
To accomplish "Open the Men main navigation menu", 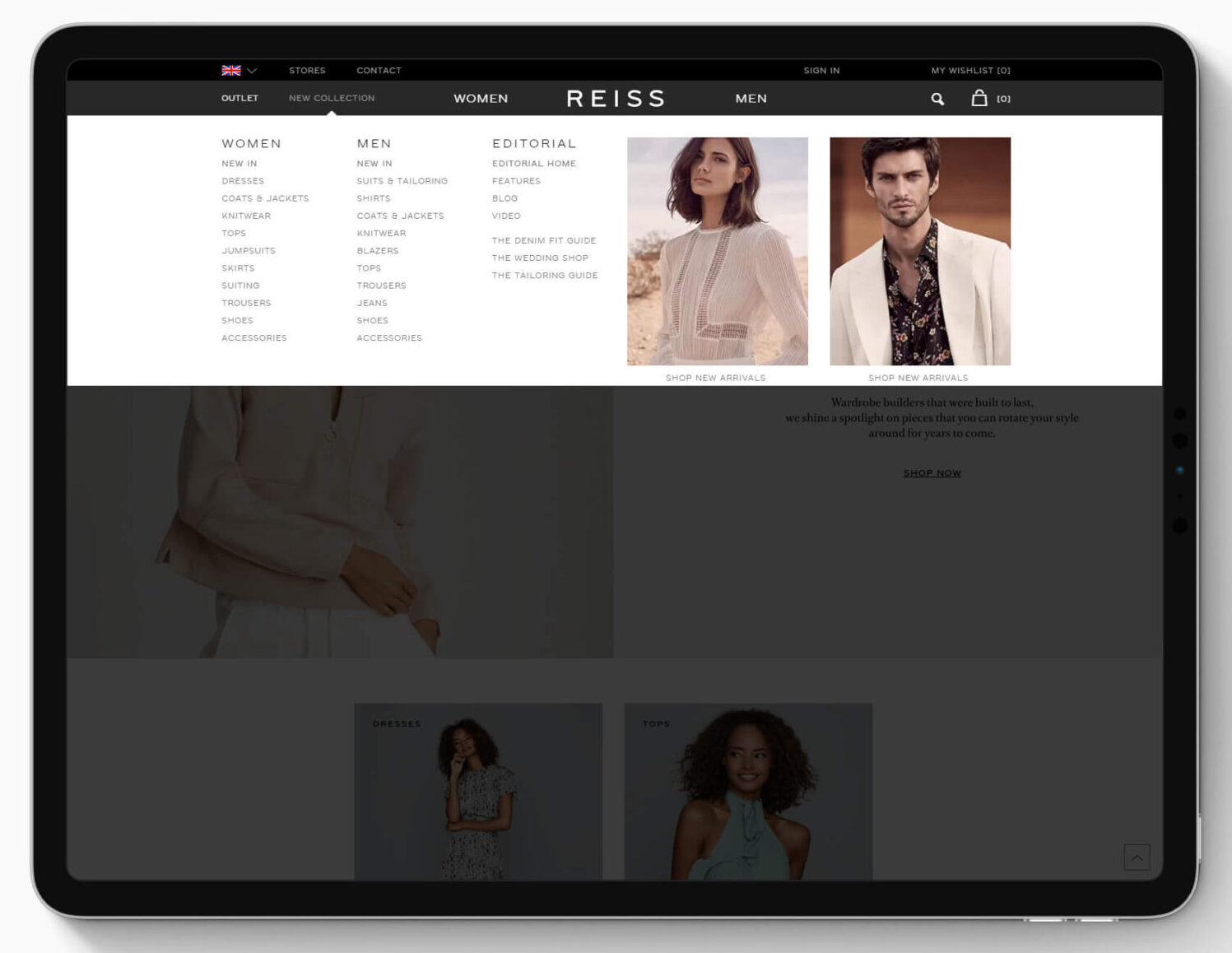I will click(x=751, y=99).
